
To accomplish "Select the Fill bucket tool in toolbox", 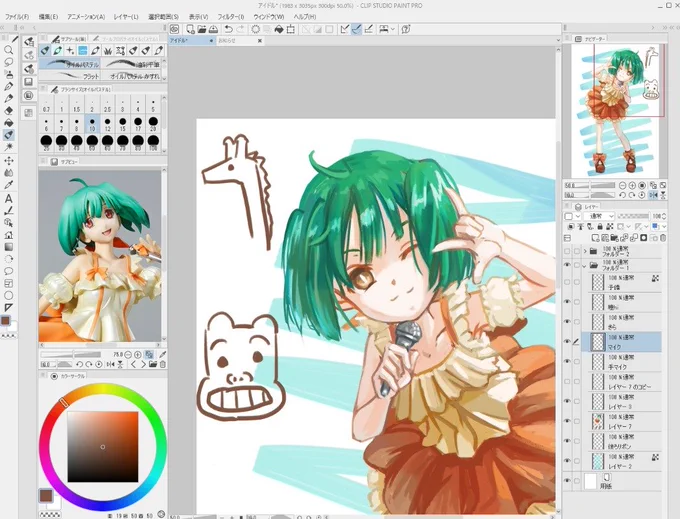I will (8, 123).
